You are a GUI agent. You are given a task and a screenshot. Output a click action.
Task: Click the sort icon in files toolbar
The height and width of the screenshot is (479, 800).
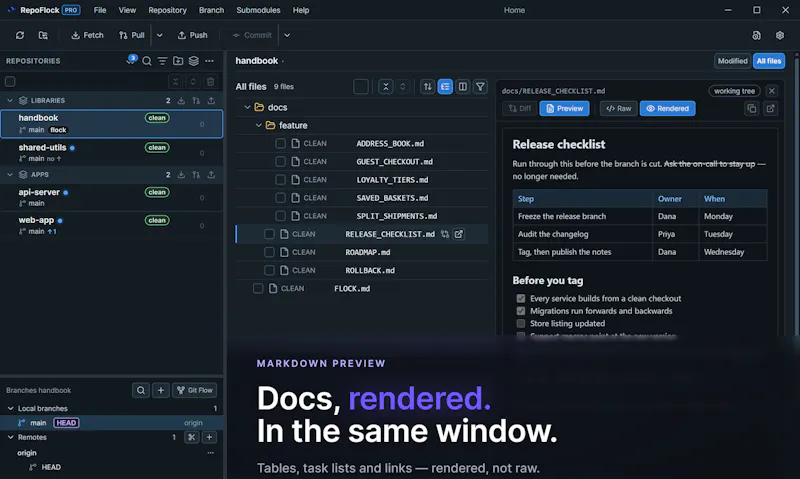428,87
